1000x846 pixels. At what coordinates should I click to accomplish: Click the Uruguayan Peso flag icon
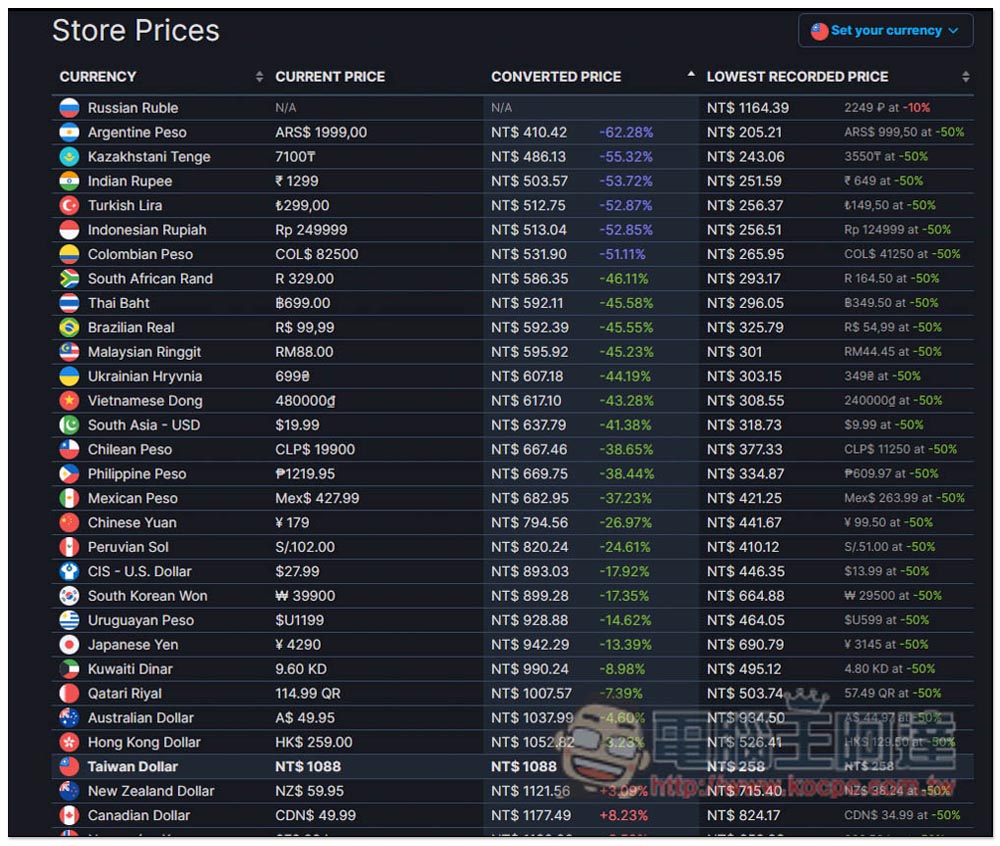tap(69, 620)
